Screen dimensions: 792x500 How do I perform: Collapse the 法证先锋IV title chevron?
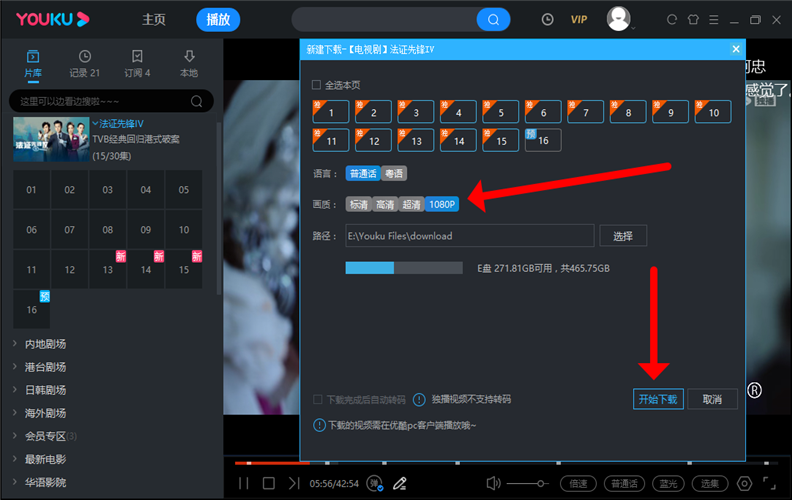pyautogui.click(x=95, y=123)
